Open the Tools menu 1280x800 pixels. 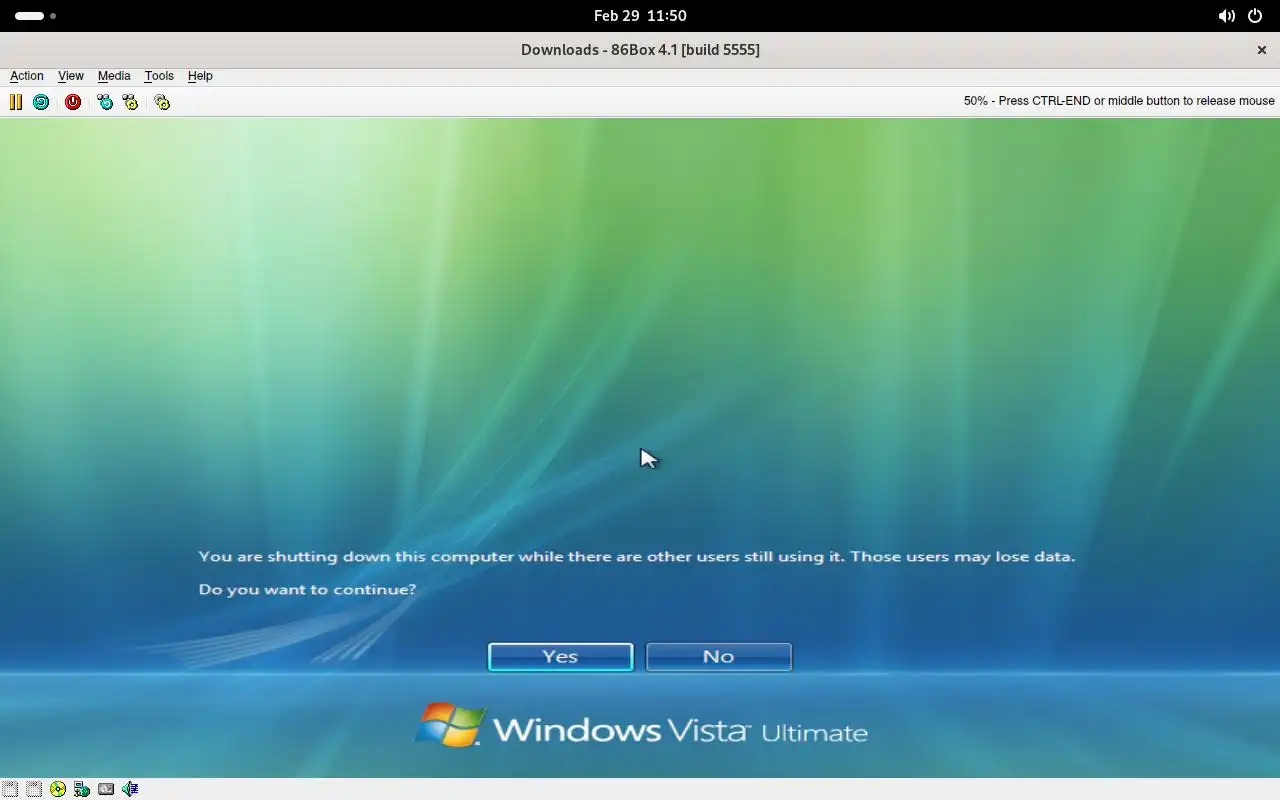(159, 76)
